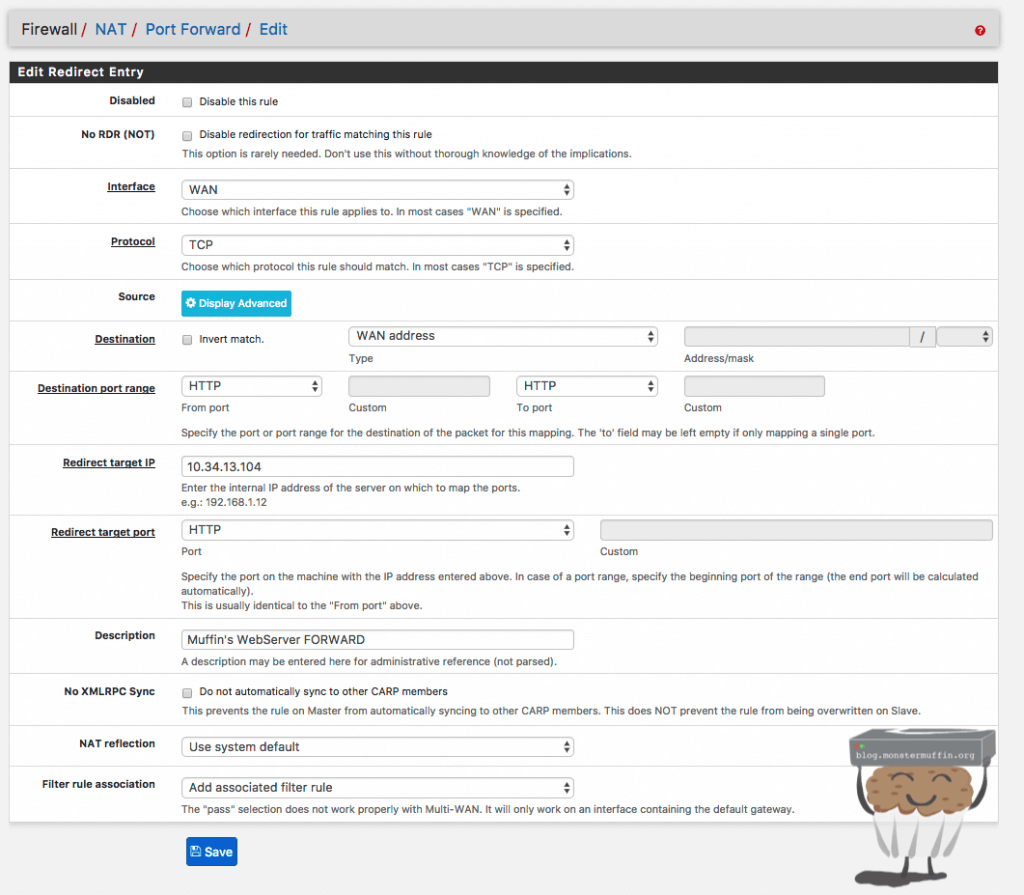Open the Protocol dropdown showing TCP
Image resolution: width=1024 pixels, height=895 pixels.
coord(377,245)
